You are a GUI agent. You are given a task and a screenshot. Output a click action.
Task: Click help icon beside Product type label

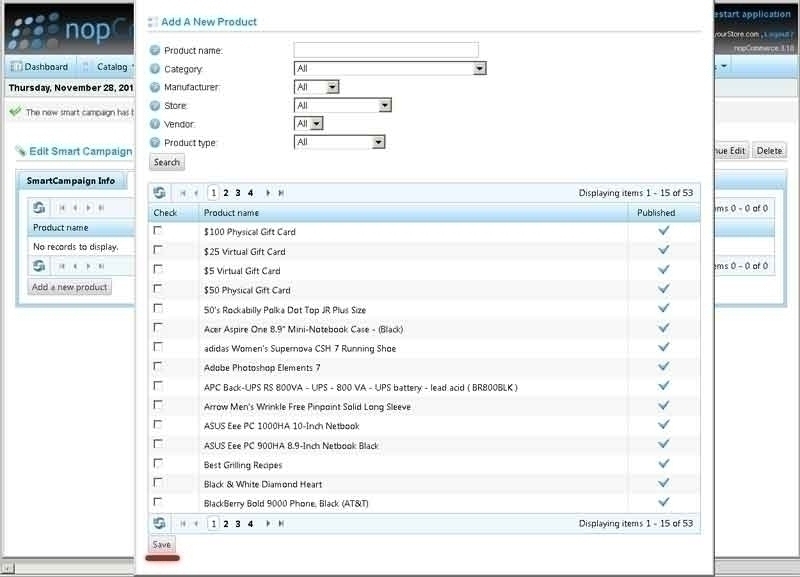point(155,143)
